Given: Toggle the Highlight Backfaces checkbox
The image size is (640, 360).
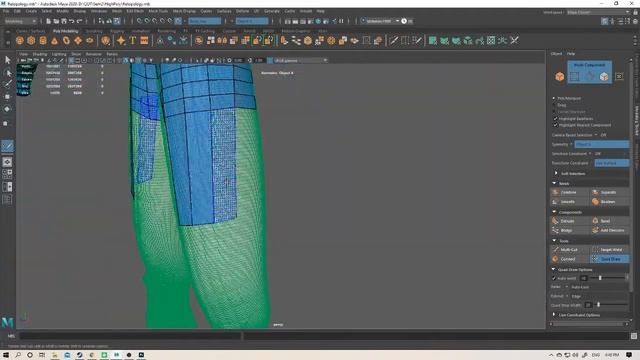Looking at the screenshot, I should 555,118.
